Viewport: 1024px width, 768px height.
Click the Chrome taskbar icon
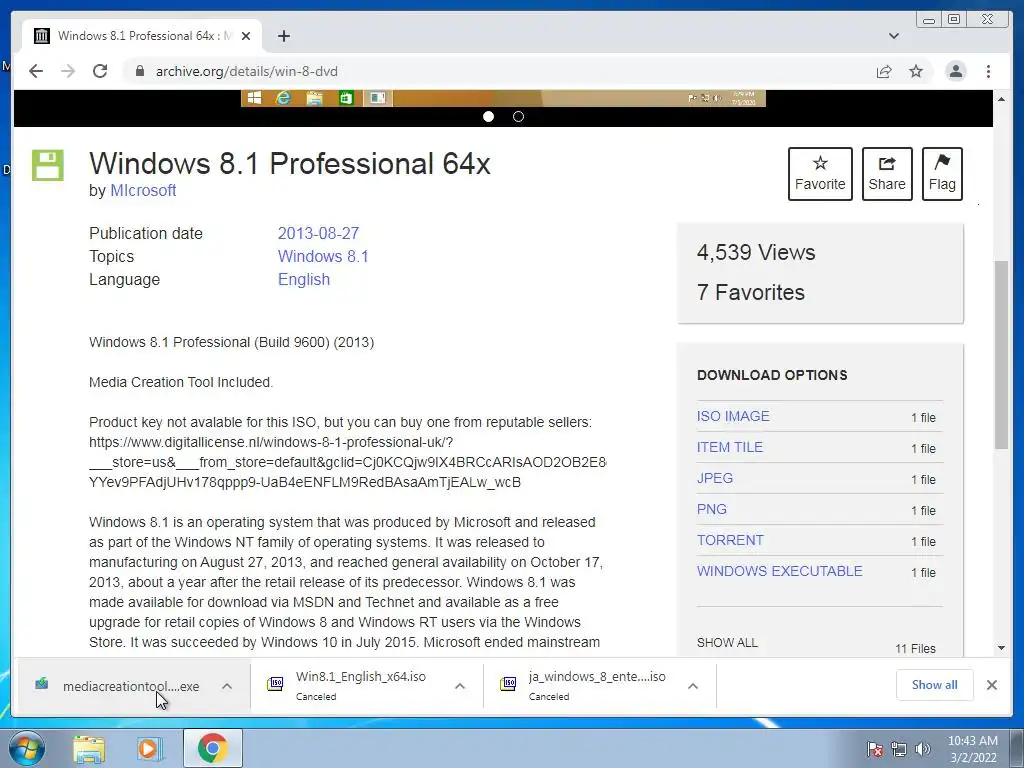[212, 748]
